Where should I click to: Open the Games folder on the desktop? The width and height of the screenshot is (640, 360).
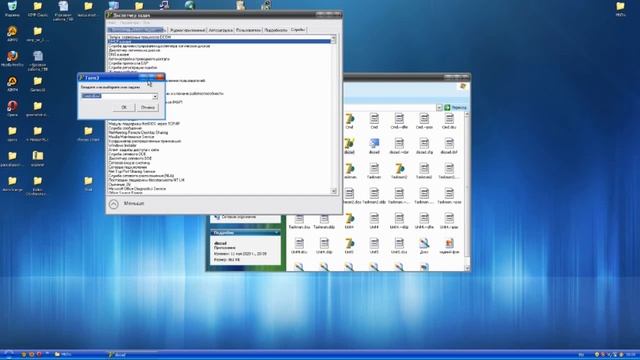38,84
